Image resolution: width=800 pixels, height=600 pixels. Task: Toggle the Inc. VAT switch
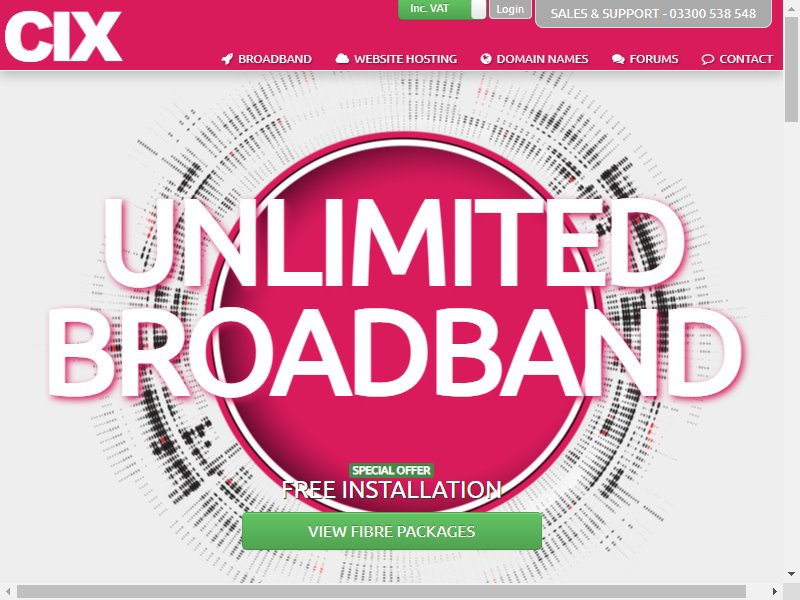[x=442, y=9]
